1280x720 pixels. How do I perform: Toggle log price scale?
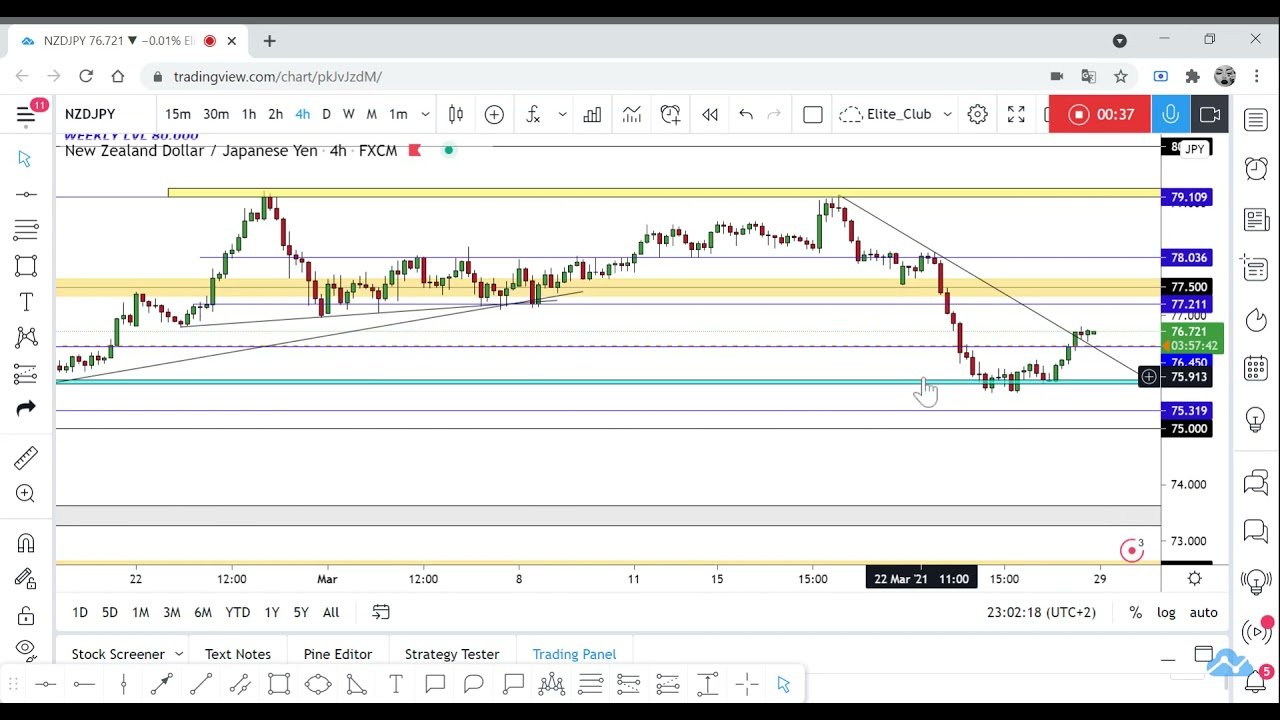coord(1166,612)
